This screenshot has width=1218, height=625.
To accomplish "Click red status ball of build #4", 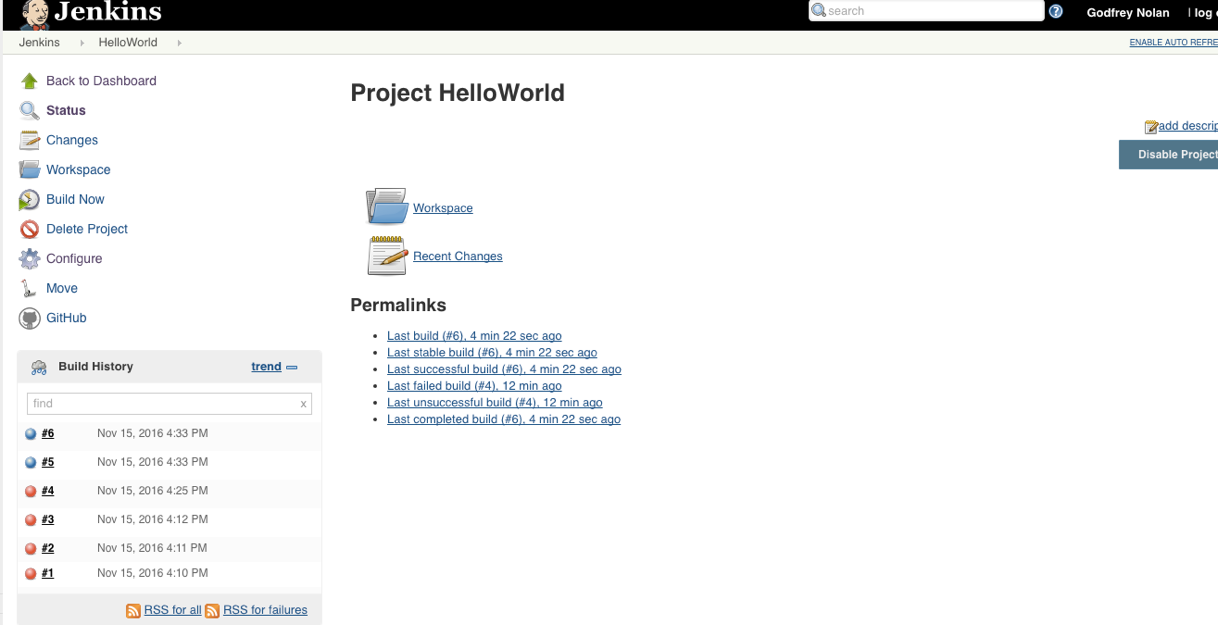I will 31,491.
